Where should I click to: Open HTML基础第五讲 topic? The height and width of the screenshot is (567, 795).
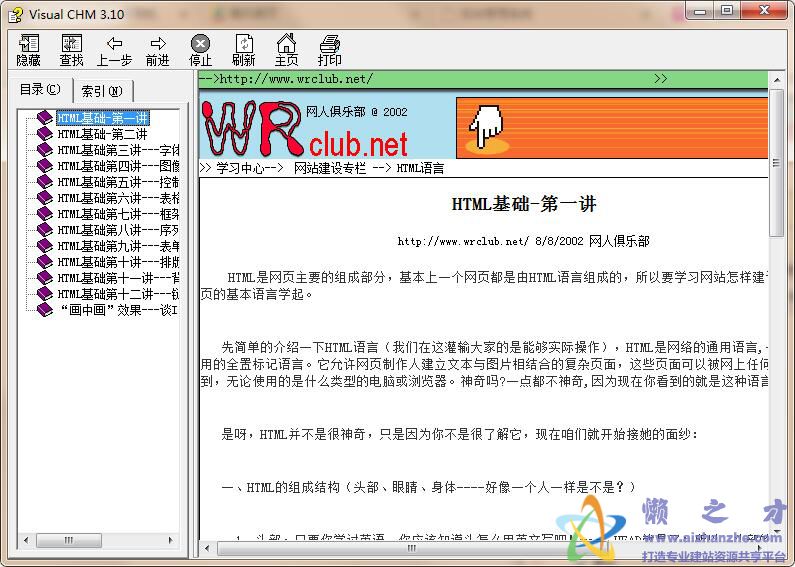[x=118, y=182]
